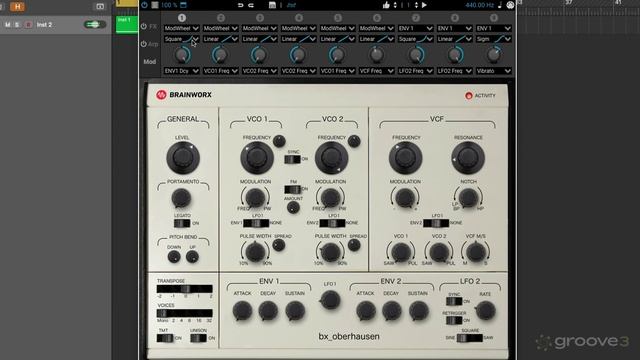Click the window size icon next to 100 %
Viewport: 640px width, 360px height.
[183, 5]
